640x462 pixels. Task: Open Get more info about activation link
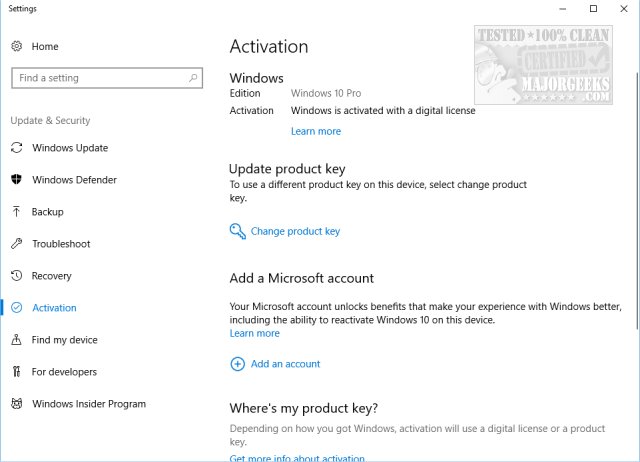point(297,458)
